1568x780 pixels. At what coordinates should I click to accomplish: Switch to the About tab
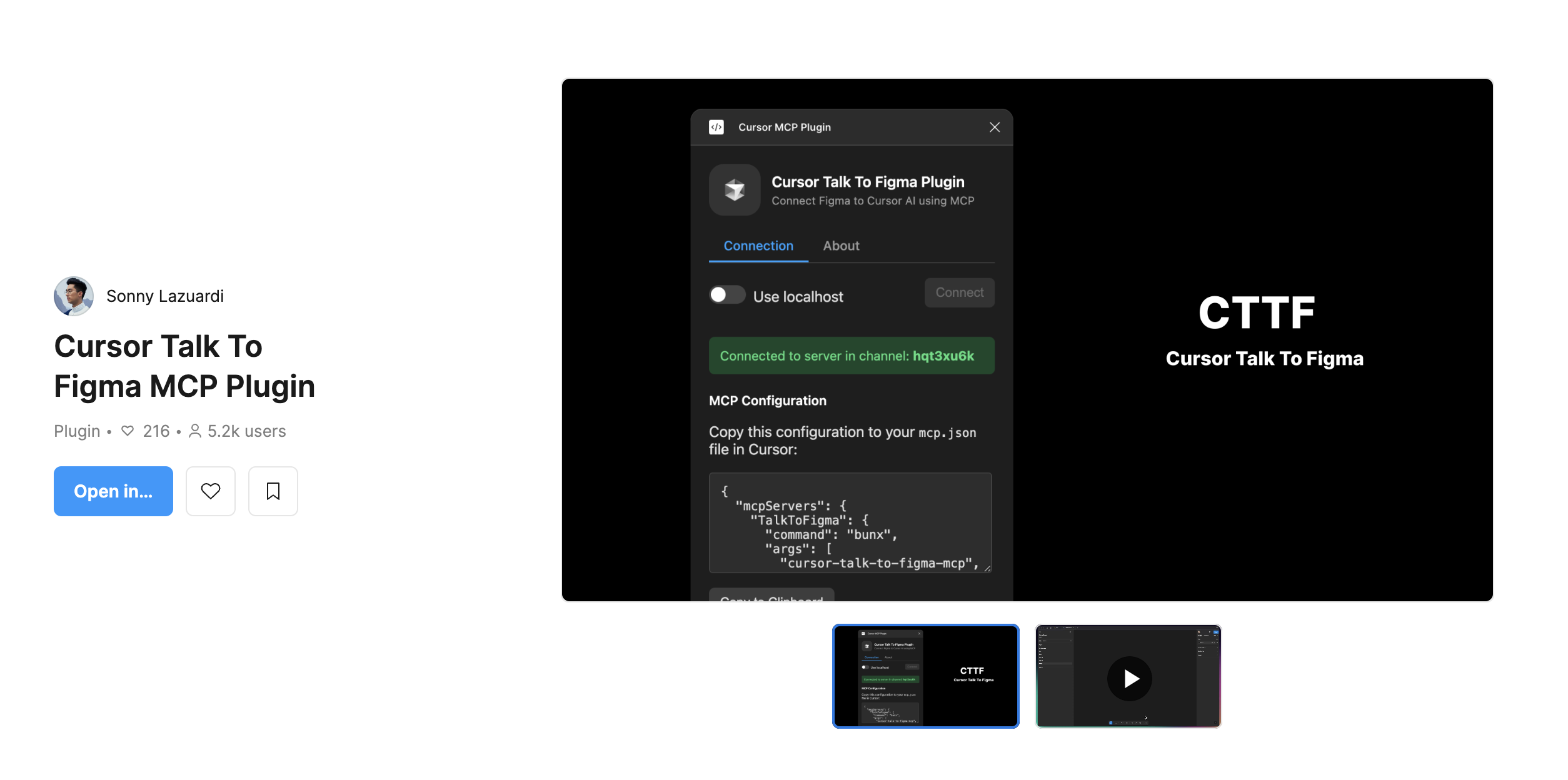(x=841, y=246)
